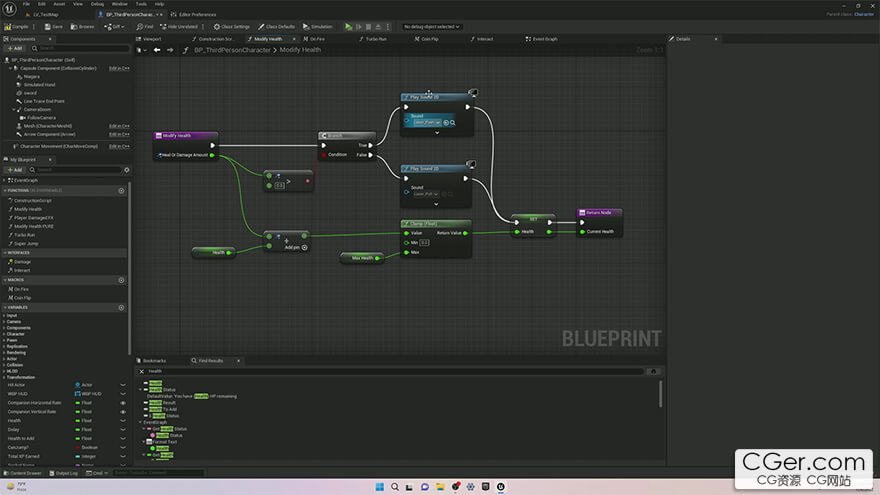Viewport: 880px width, 495px height.
Task: Open the Output Log
Action: point(63,473)
